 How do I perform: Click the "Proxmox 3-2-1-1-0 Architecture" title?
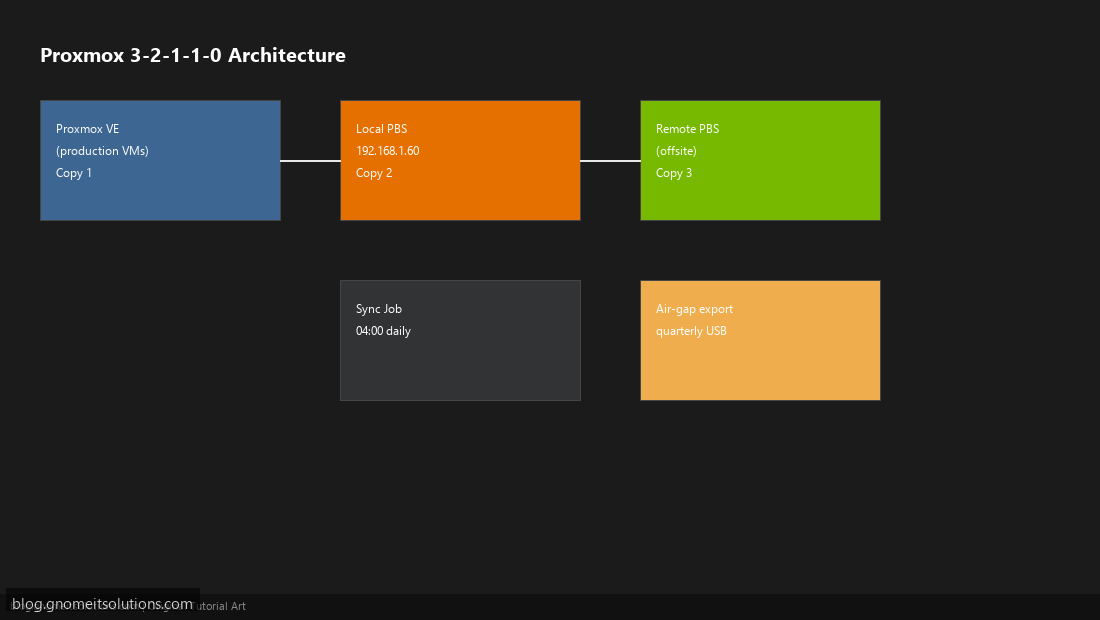193,55
